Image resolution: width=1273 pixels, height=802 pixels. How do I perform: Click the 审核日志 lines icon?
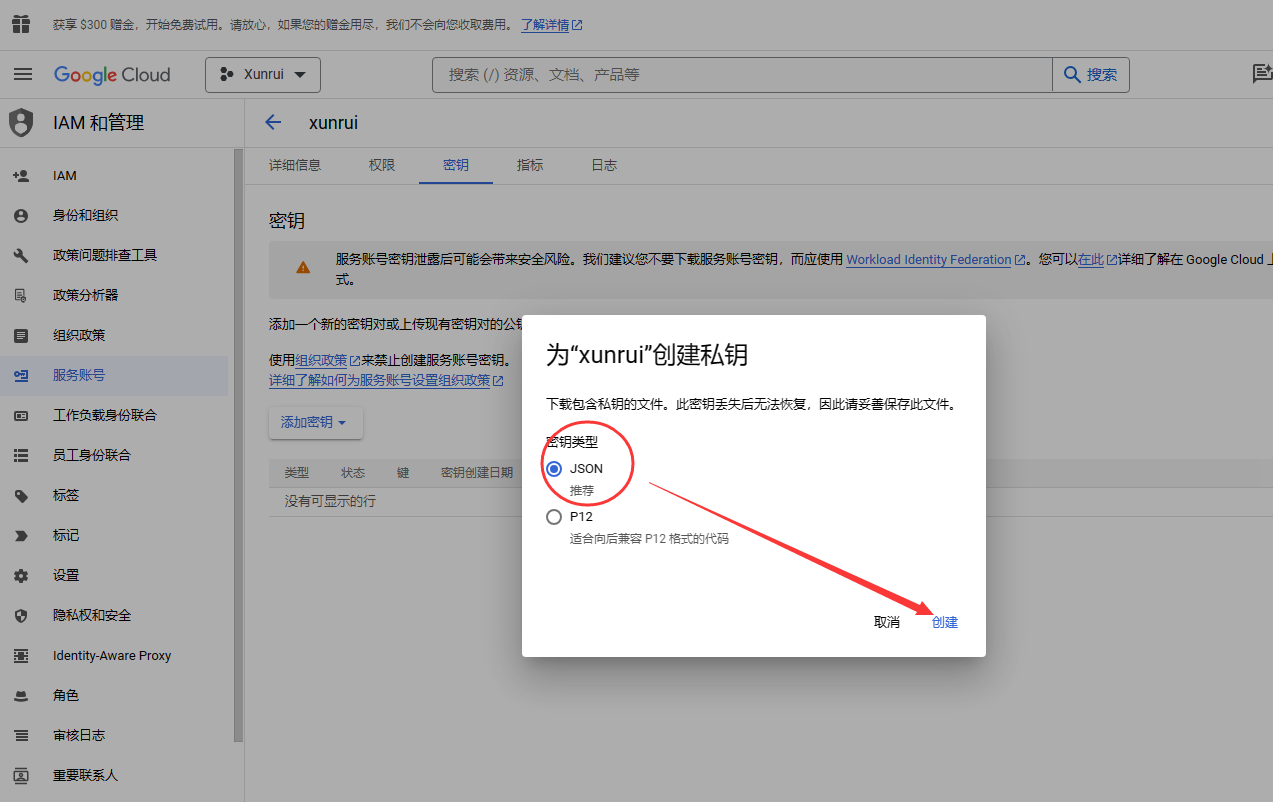[x=21, y=736]
